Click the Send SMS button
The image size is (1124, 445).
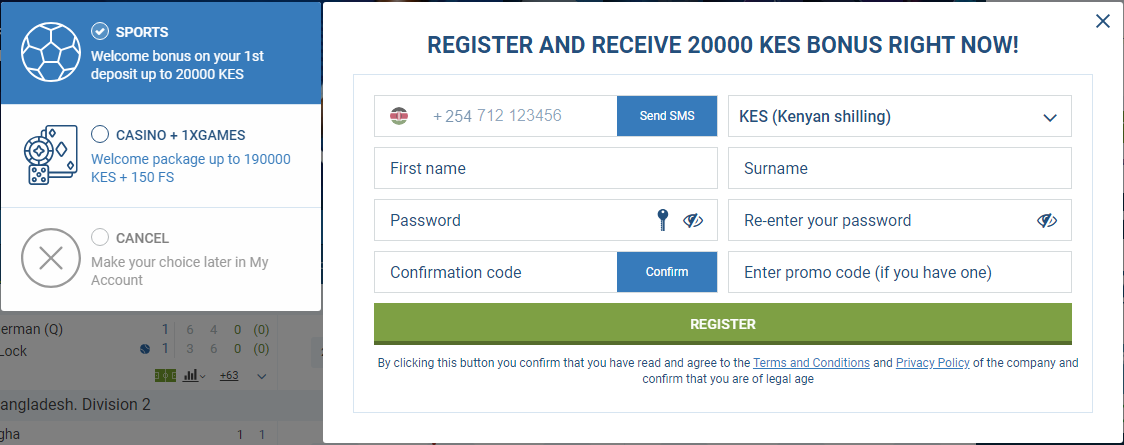click(667, 116)
